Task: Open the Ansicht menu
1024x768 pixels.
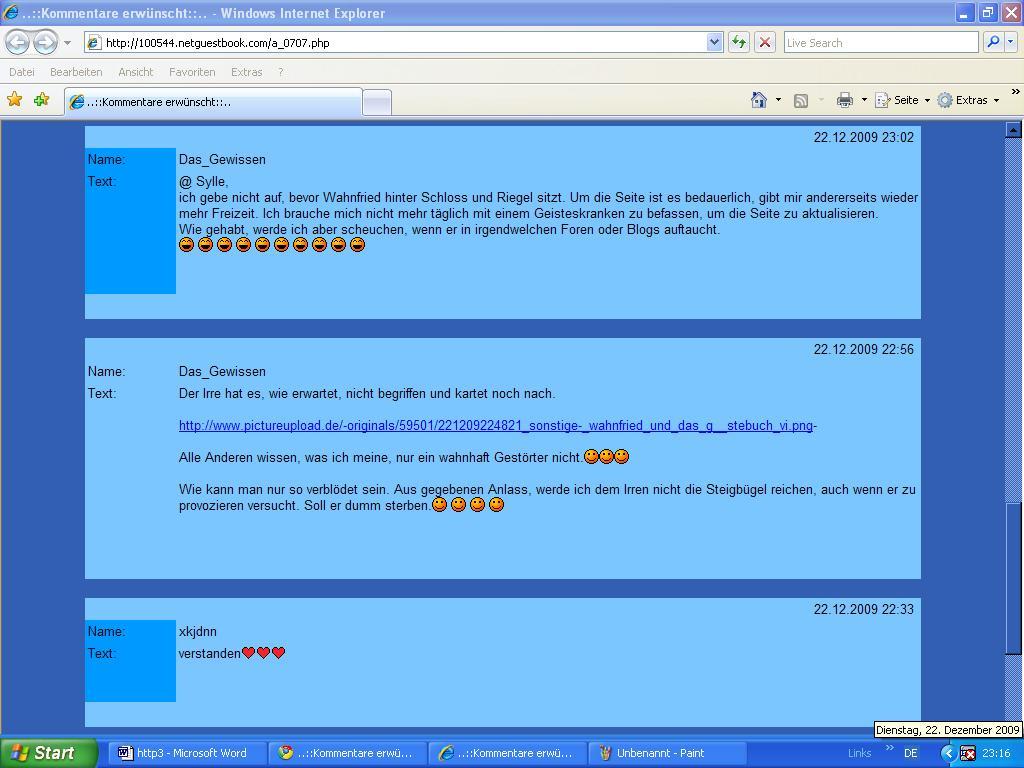Action: 135,72
